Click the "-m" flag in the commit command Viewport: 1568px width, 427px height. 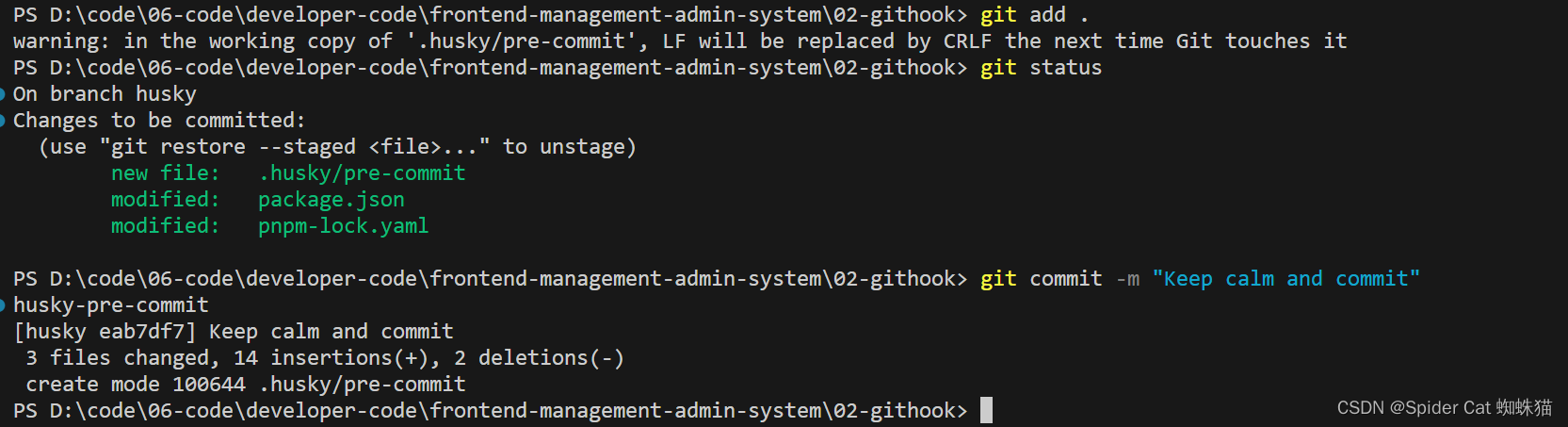pos(1127,279)
